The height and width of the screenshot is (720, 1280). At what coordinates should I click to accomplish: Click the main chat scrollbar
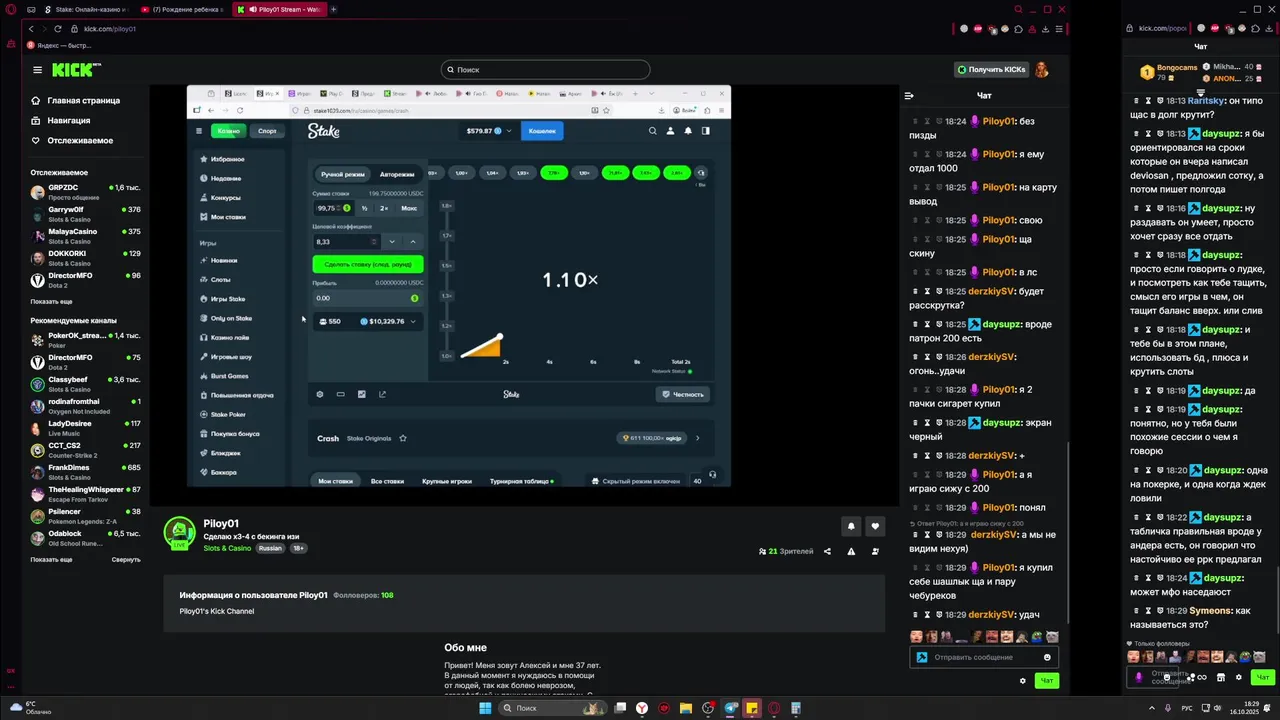point(1068,533)
